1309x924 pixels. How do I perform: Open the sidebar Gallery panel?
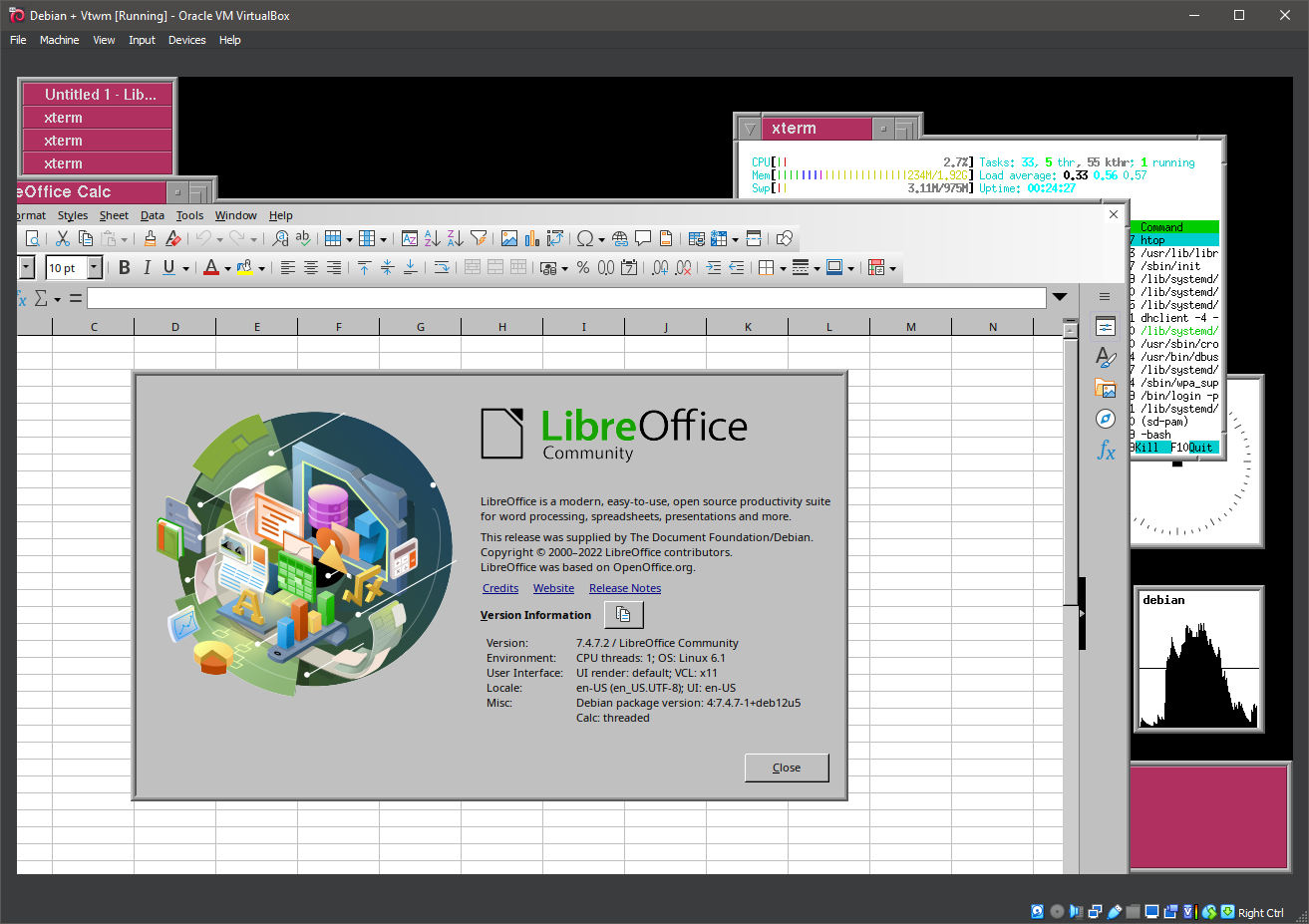click(1105, 388)
